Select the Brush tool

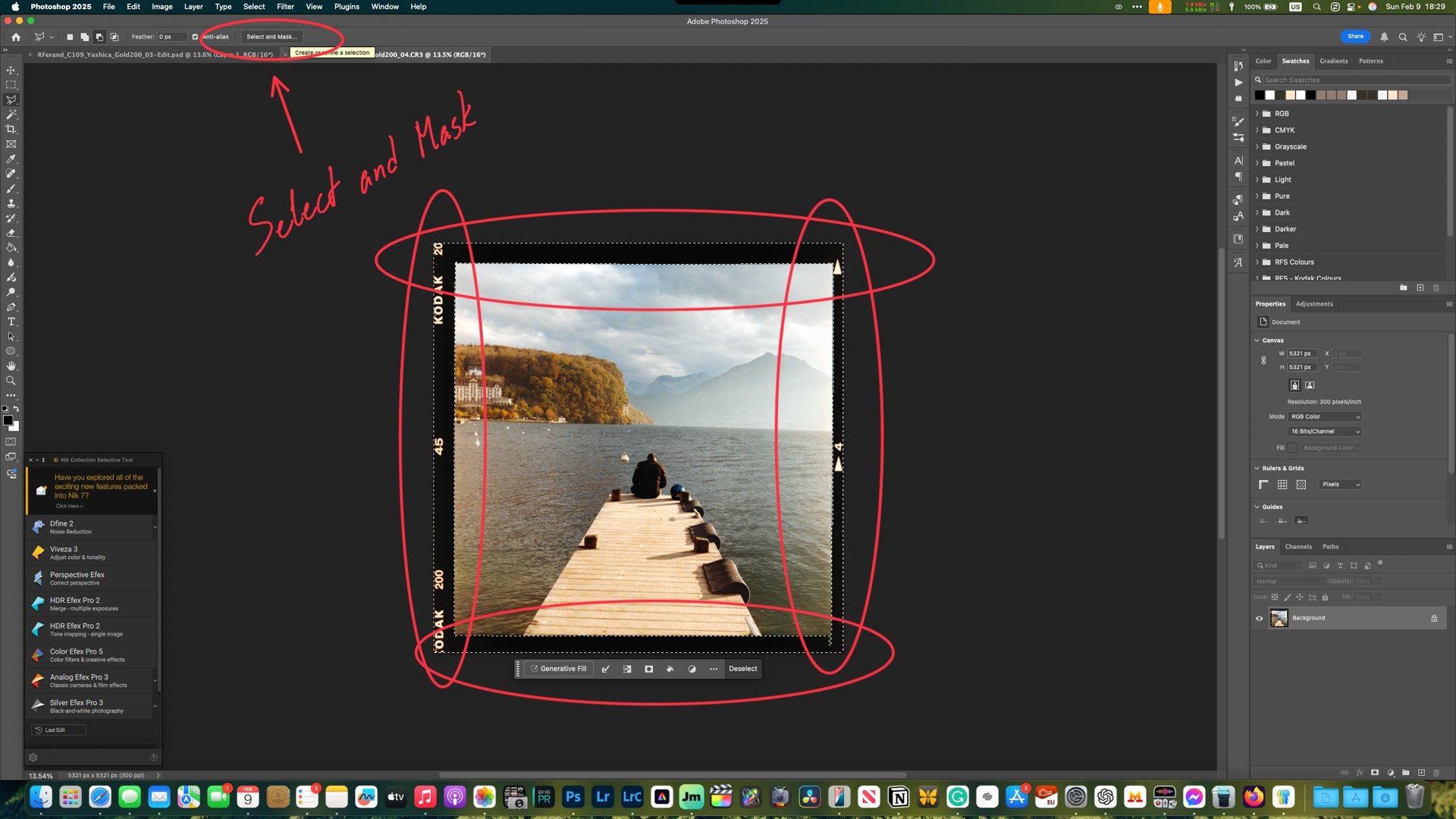point(11,189)
